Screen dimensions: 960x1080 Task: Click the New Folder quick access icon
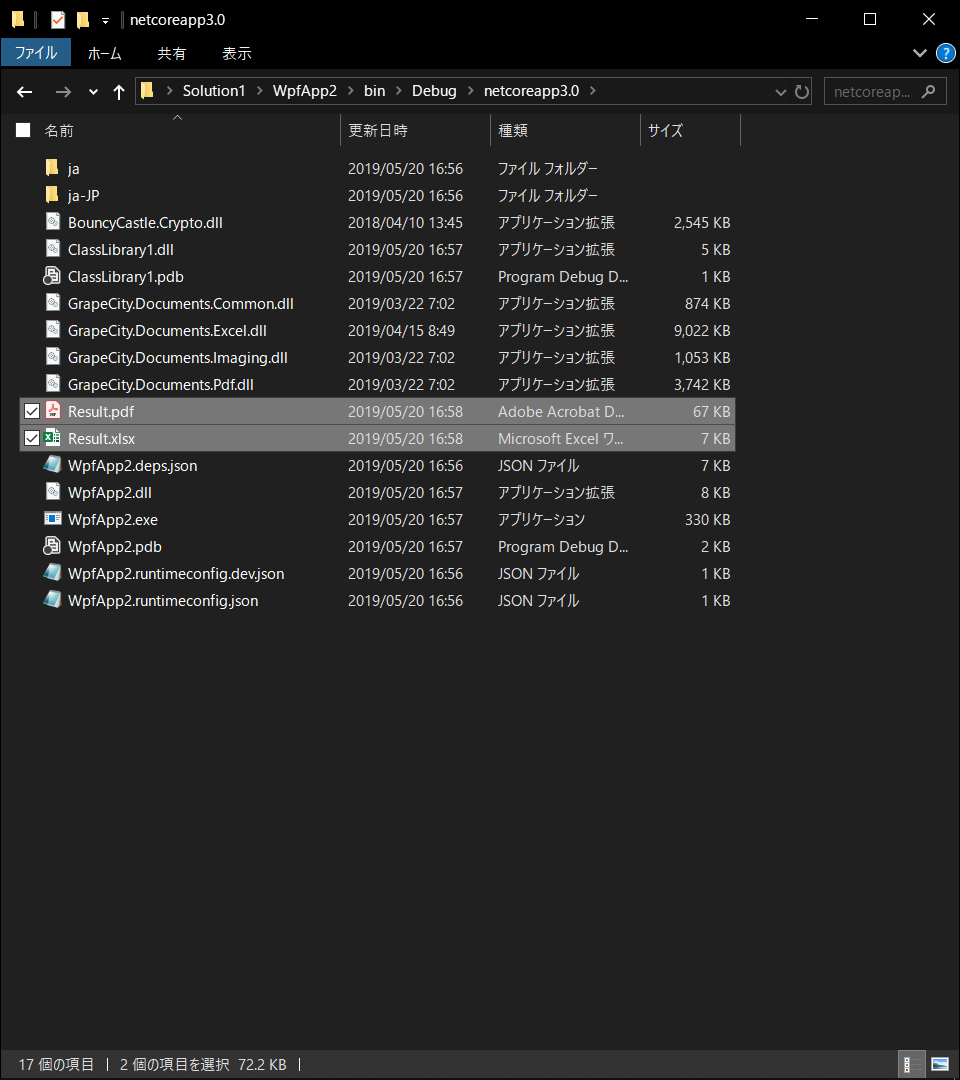click(x=83, y=20)
